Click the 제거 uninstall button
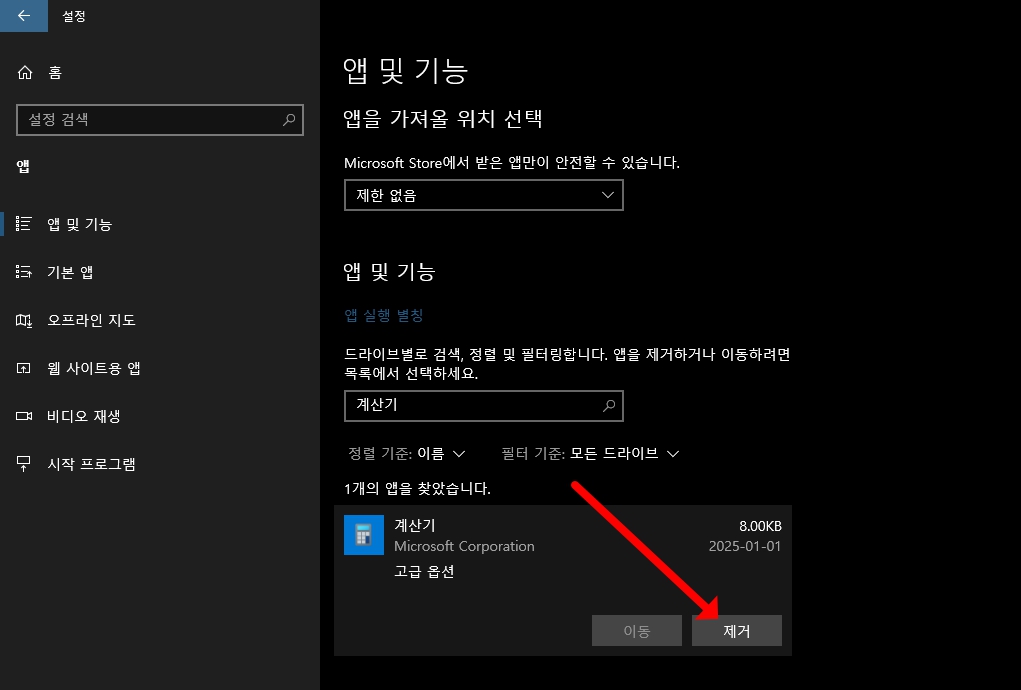Screen dimensions: 1021x690 click(x=736, y=630)
